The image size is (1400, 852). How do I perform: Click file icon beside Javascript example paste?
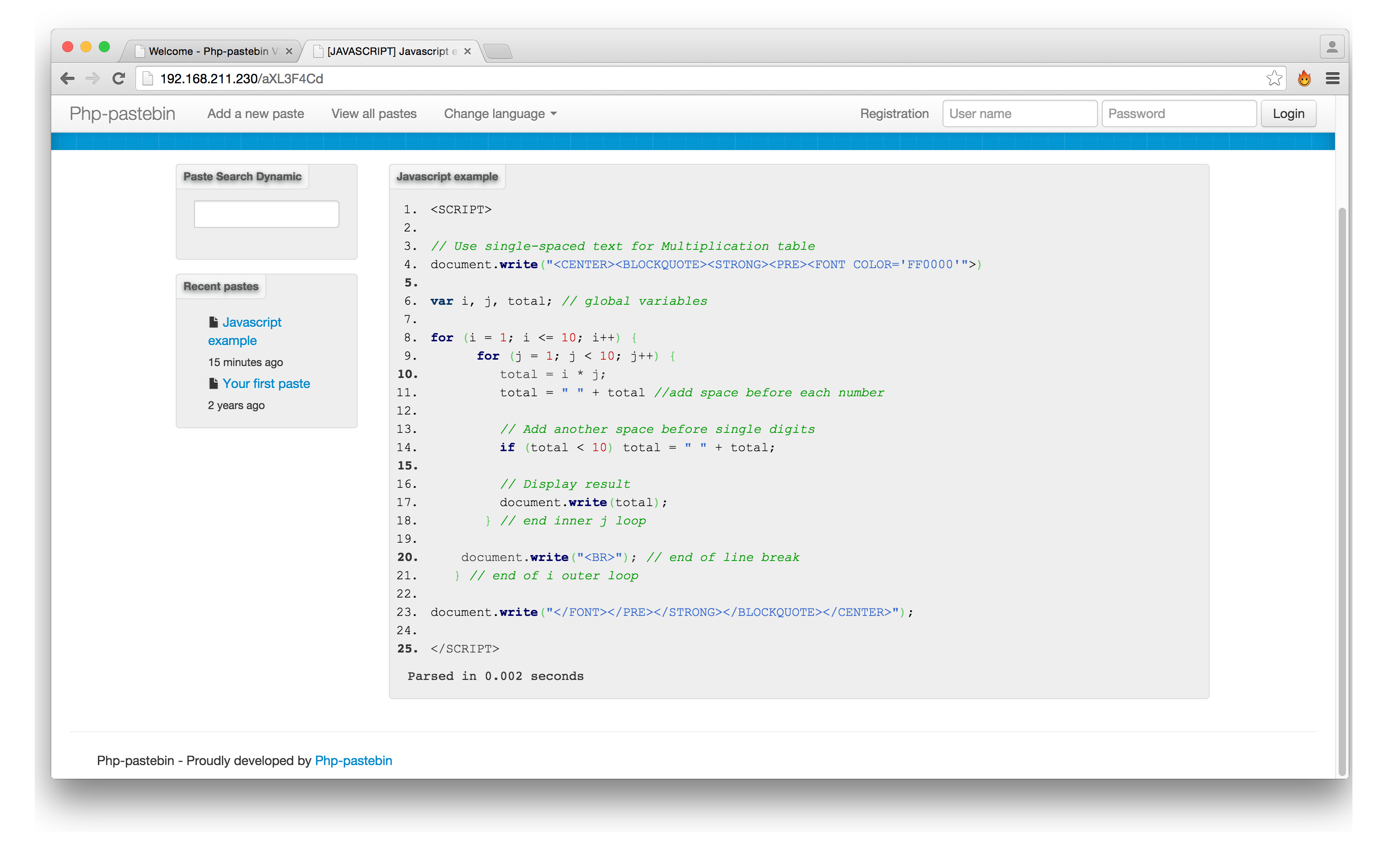click(214, 322)
